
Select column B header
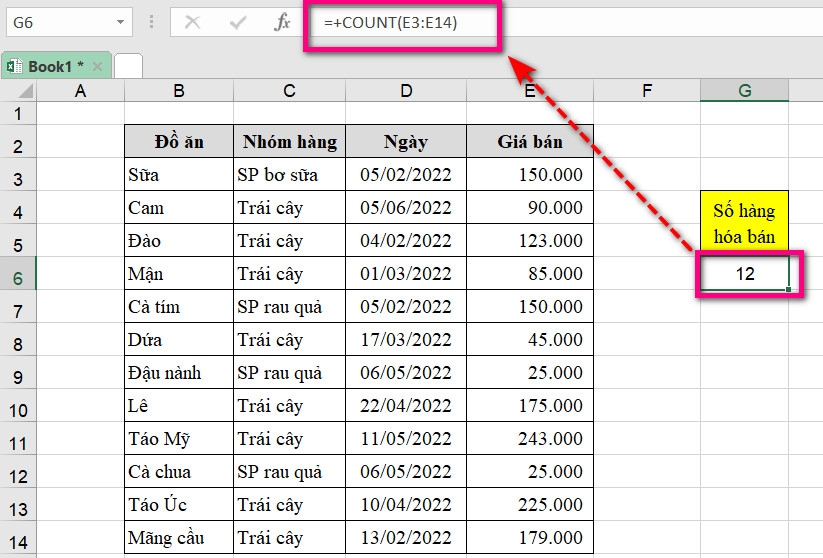[179, 91]
